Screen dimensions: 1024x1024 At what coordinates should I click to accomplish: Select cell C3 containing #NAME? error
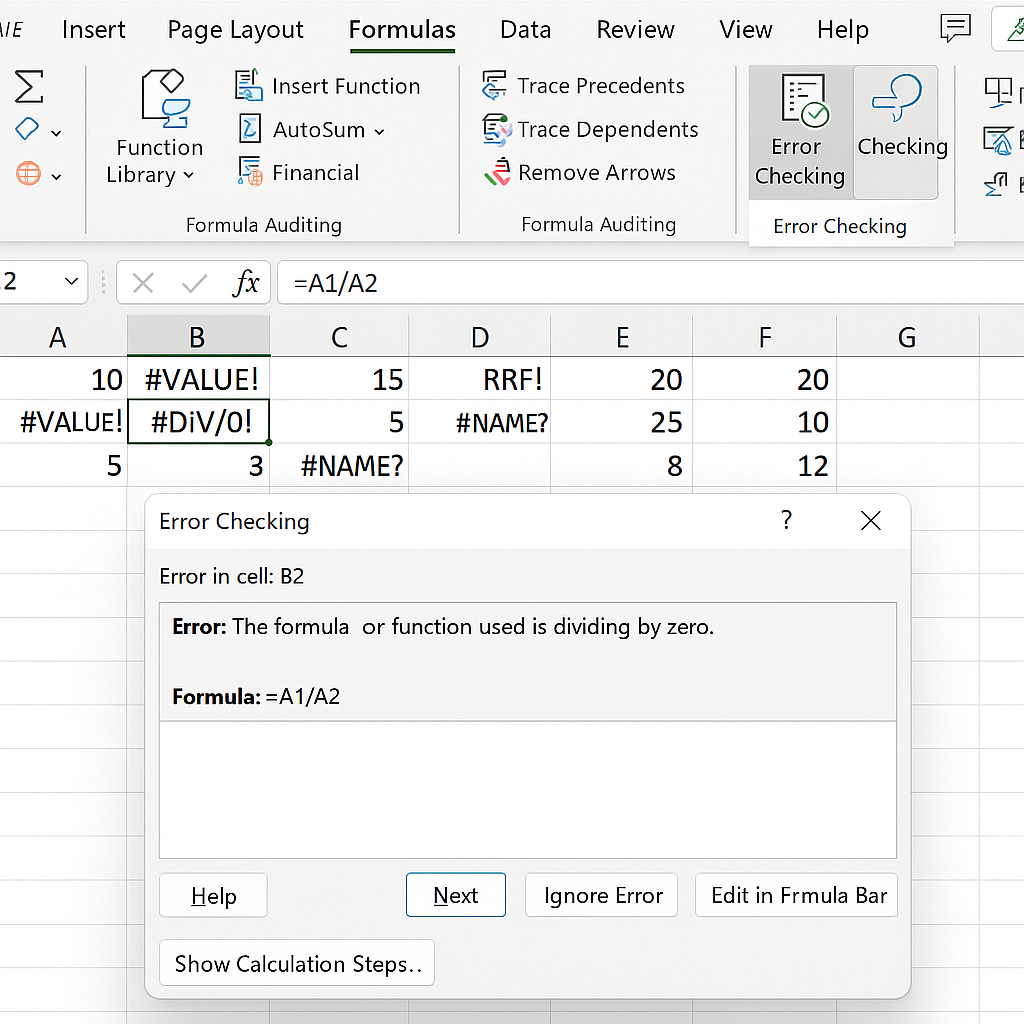point(340,465)
